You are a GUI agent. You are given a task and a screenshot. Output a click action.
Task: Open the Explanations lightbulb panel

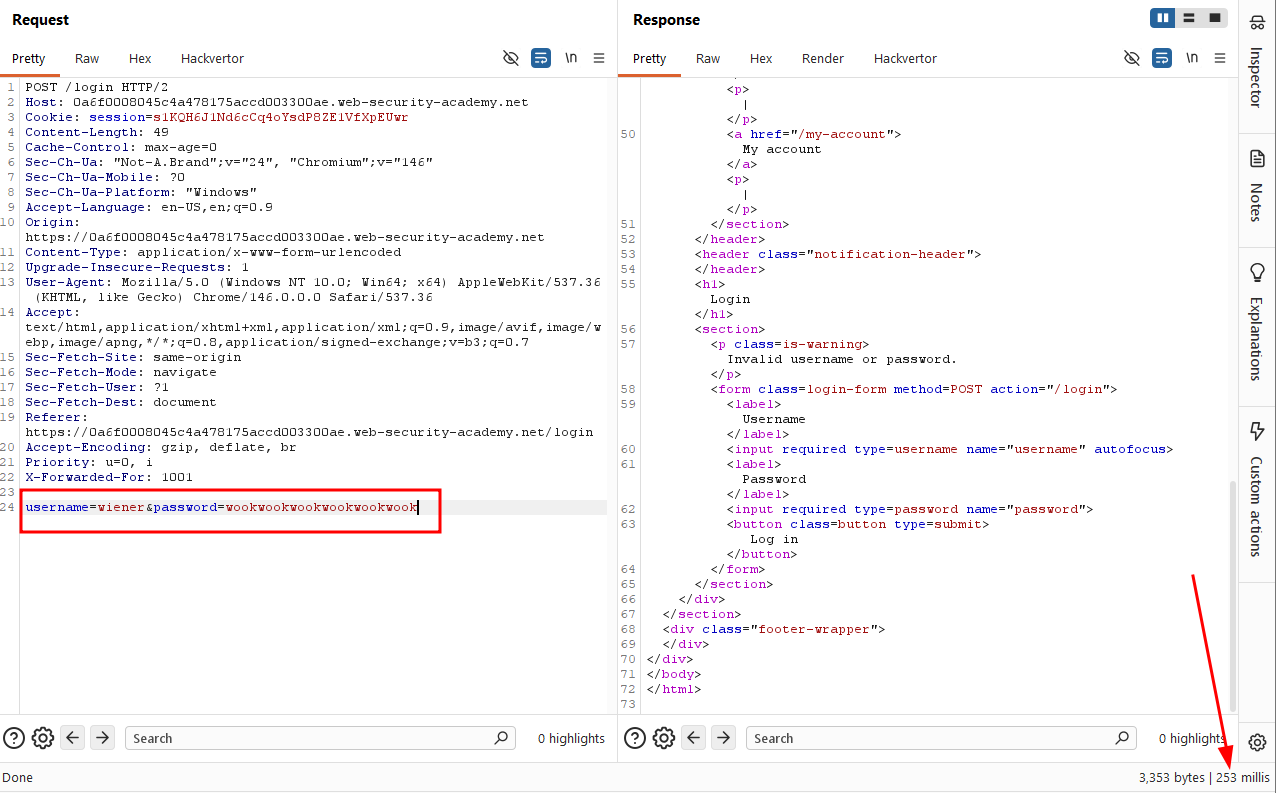[x=1257, y=322]
